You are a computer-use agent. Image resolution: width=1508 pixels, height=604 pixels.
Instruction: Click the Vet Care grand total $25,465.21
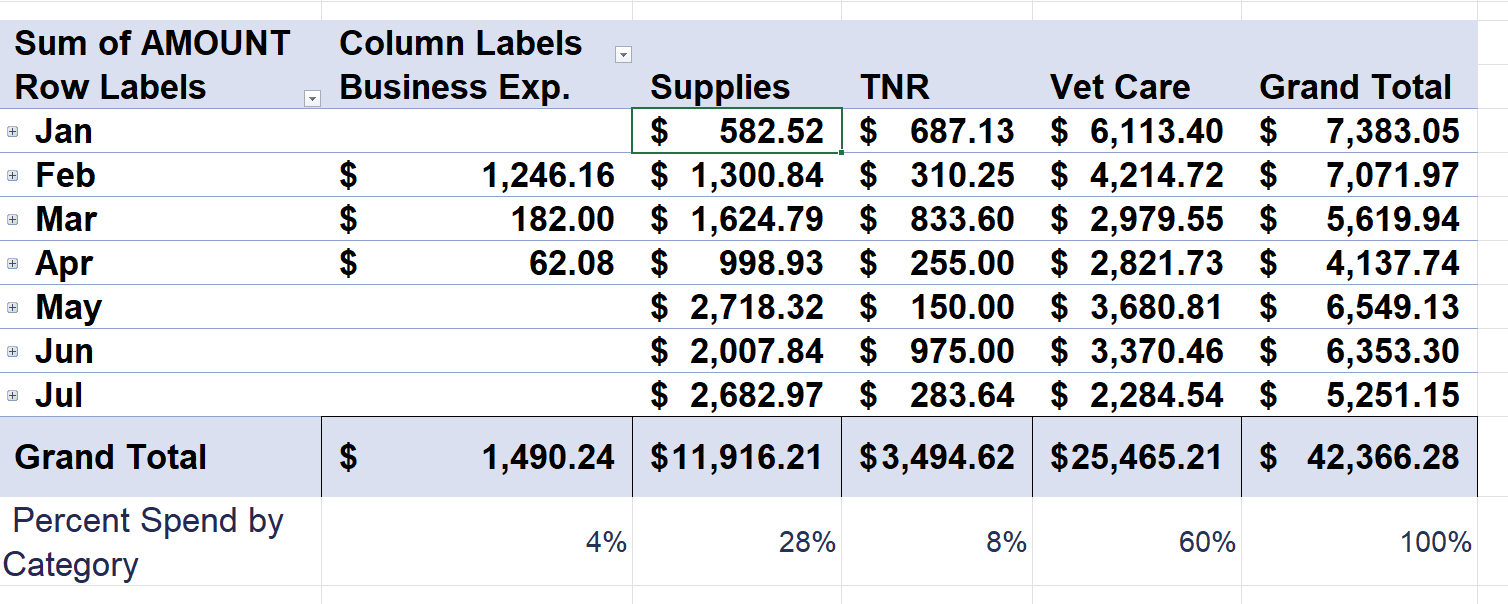click(1136, 457)
